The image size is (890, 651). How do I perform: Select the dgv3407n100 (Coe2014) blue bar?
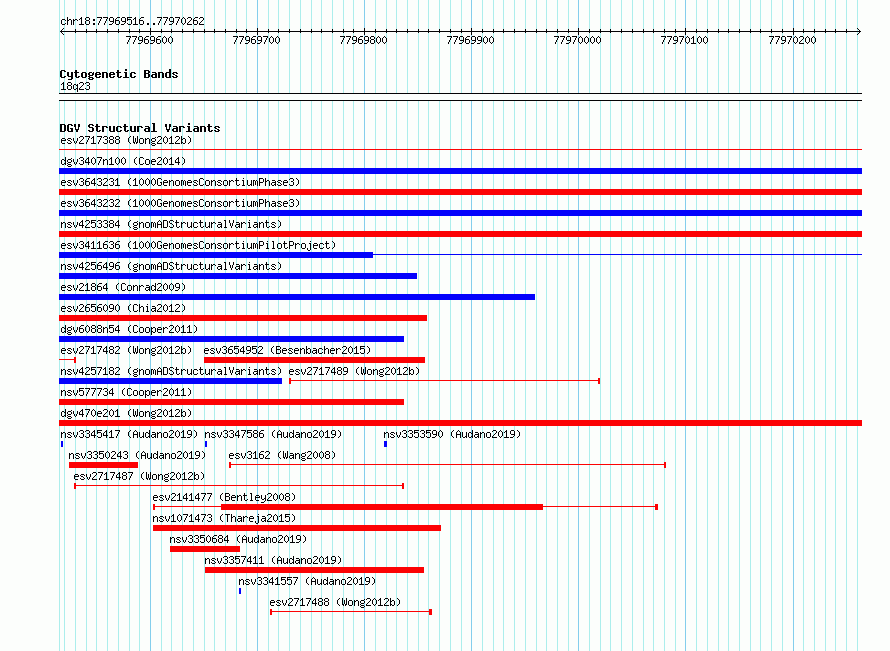(460, 171)
